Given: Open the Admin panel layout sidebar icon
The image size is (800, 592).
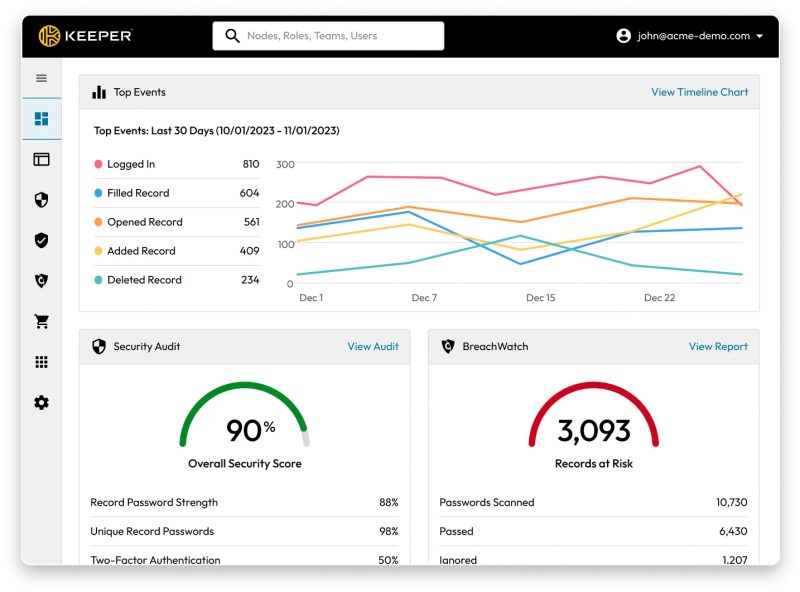Looking at the screenshot, I should pos(41,159).
